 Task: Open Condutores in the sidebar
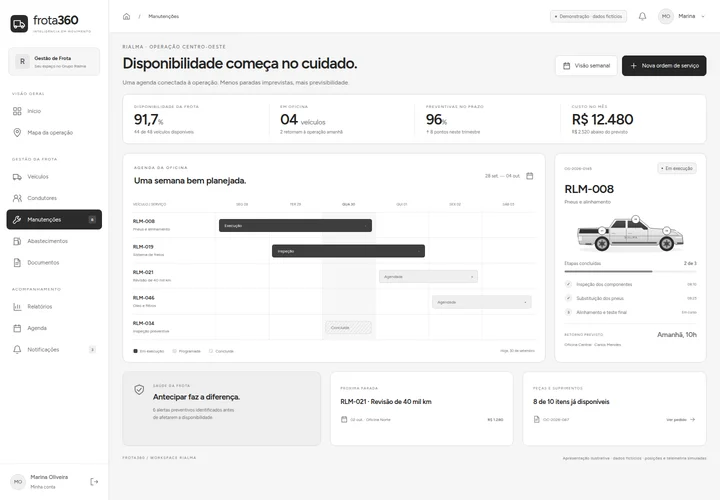coord(54,198)
